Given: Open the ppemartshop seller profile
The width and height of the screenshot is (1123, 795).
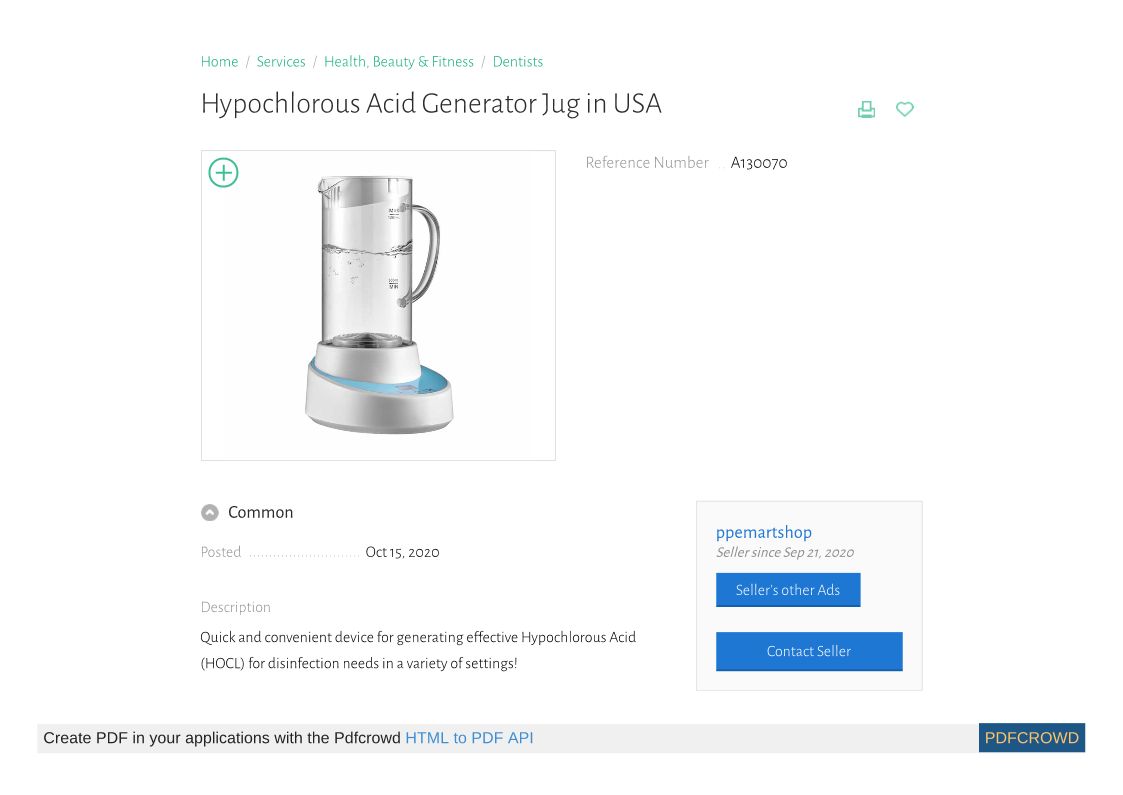Looking at the screenshot, I should coord(764,532).
